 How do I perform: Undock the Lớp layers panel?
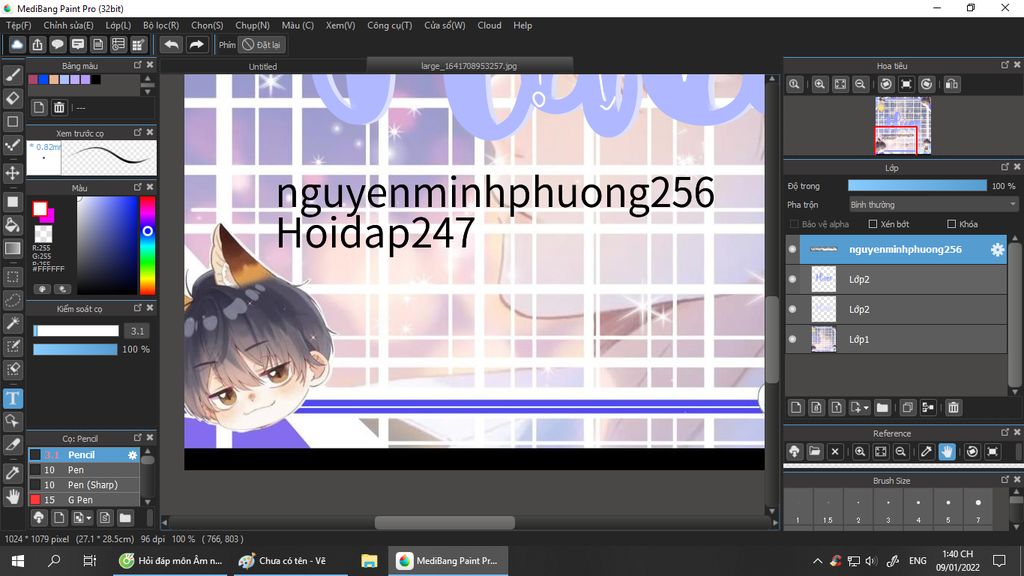tap(1004, 167)
